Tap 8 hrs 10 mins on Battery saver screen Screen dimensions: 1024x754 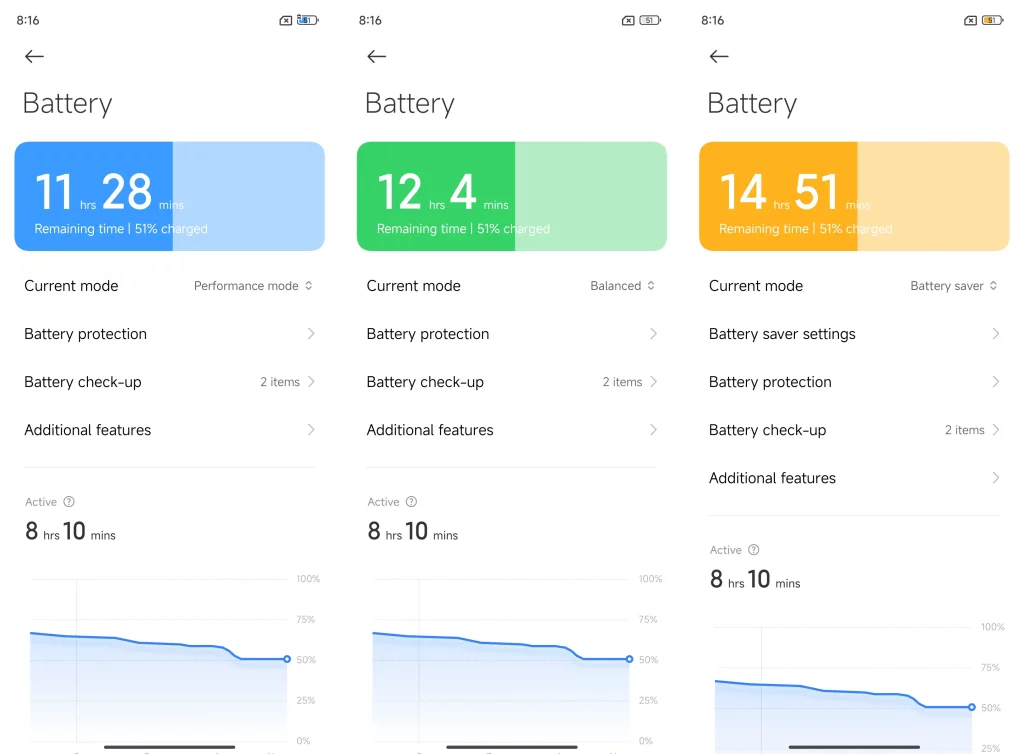(755, 580)
